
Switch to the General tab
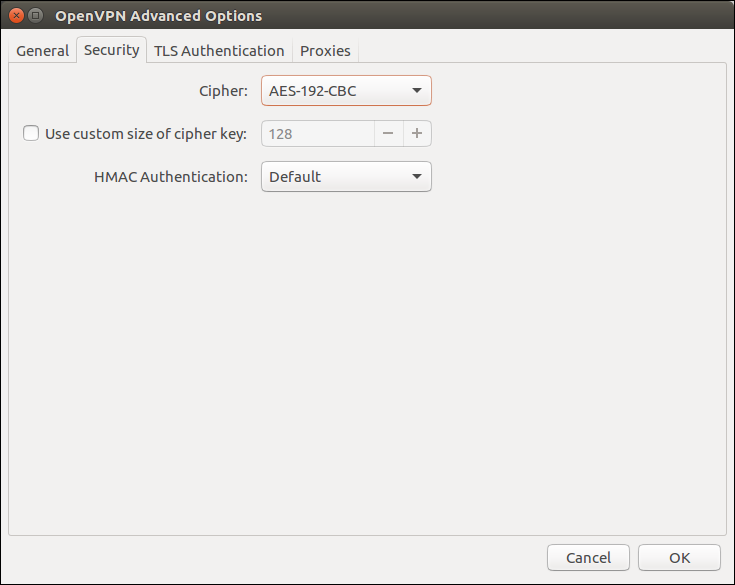point(43,51)
